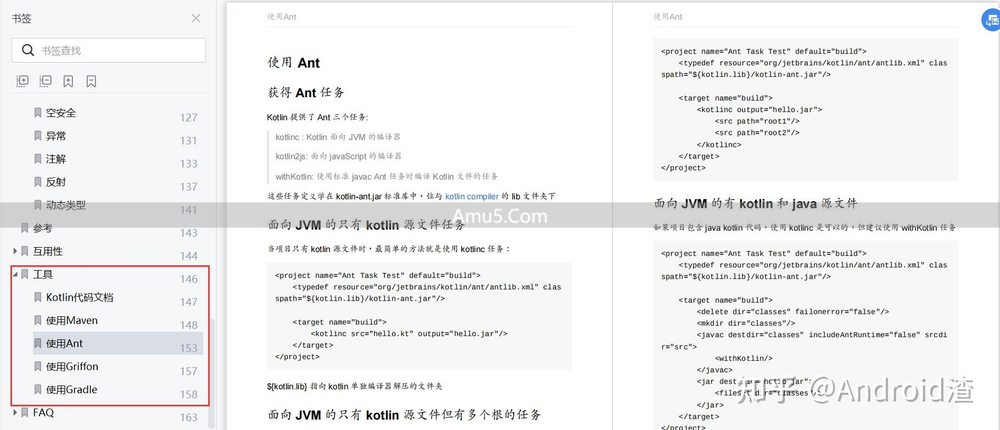Open the 动态类型 bookmark
1000x430 pixels.
66,205
